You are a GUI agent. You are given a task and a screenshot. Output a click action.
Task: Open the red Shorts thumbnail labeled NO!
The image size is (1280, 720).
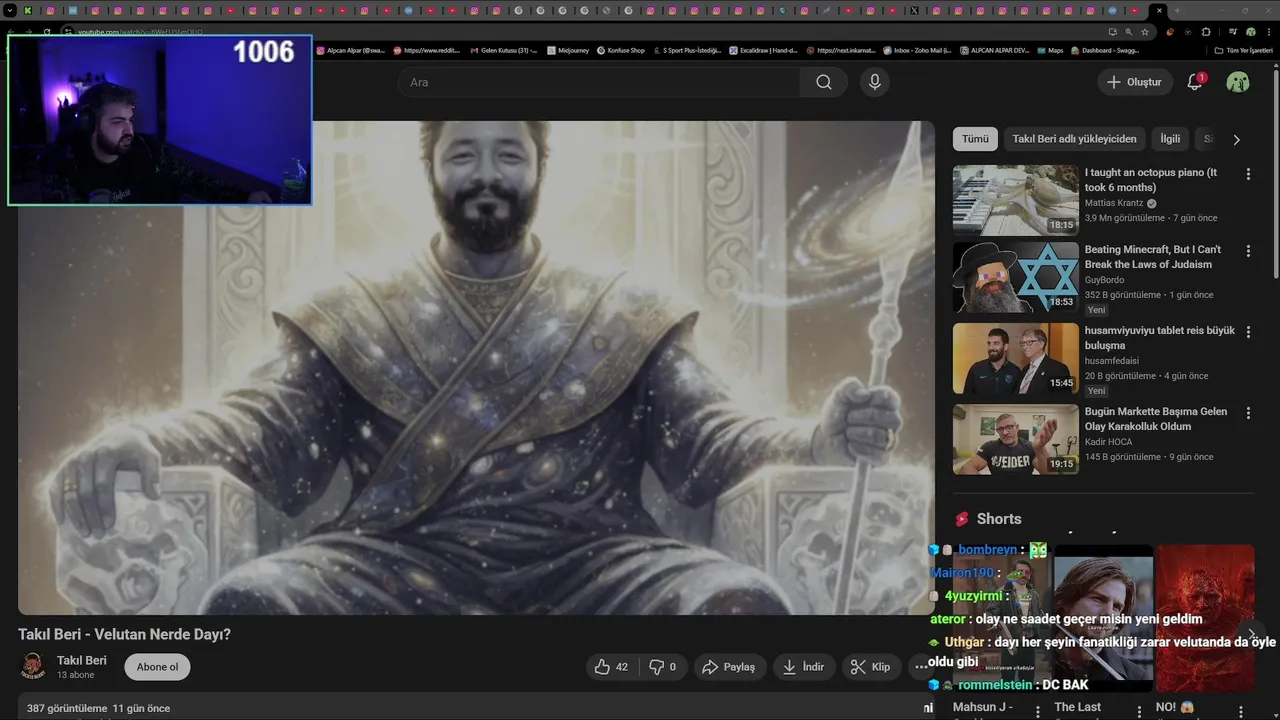[1205, 617]
